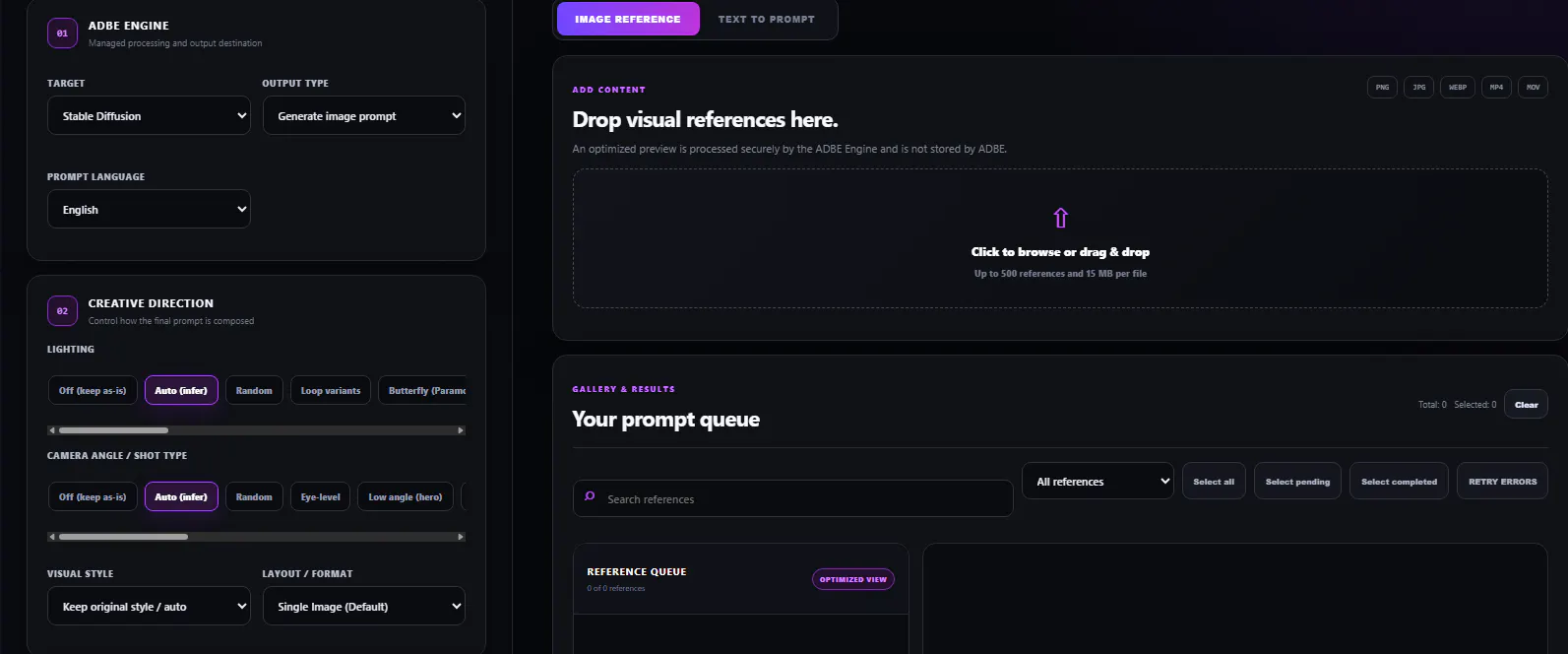Click the PNG format badge
1568x654 pixels.
point(1382,88)
